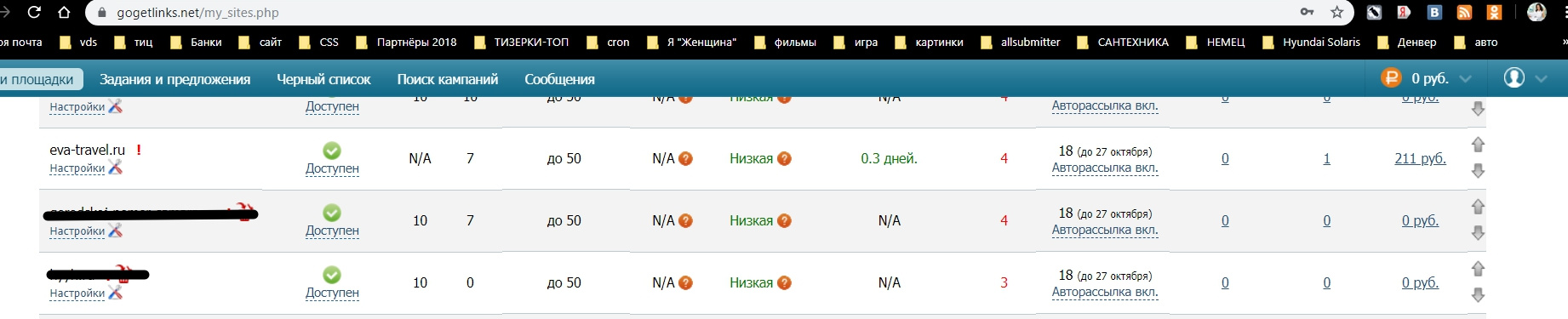Reload the page with the refresh icon
Viewport: 1568px width, 319px height.
(x=34, y=12)
